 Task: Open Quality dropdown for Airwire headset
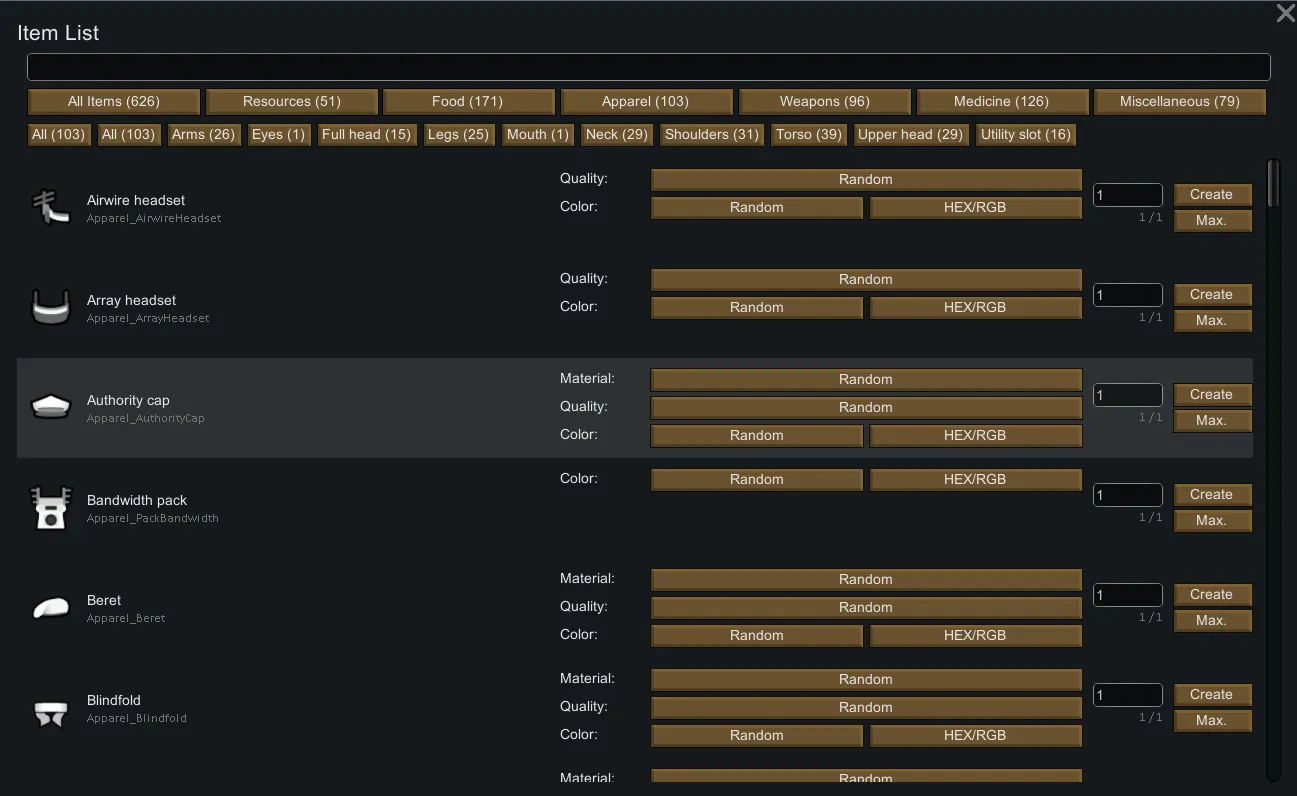coord(865,180)
